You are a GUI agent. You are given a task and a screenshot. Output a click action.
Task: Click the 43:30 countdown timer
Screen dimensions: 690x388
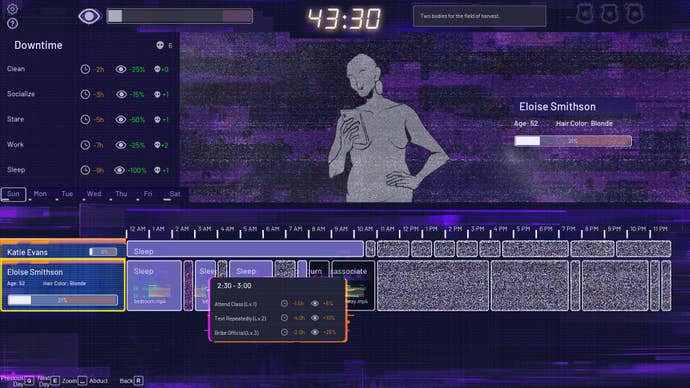(x=344, y=19)
